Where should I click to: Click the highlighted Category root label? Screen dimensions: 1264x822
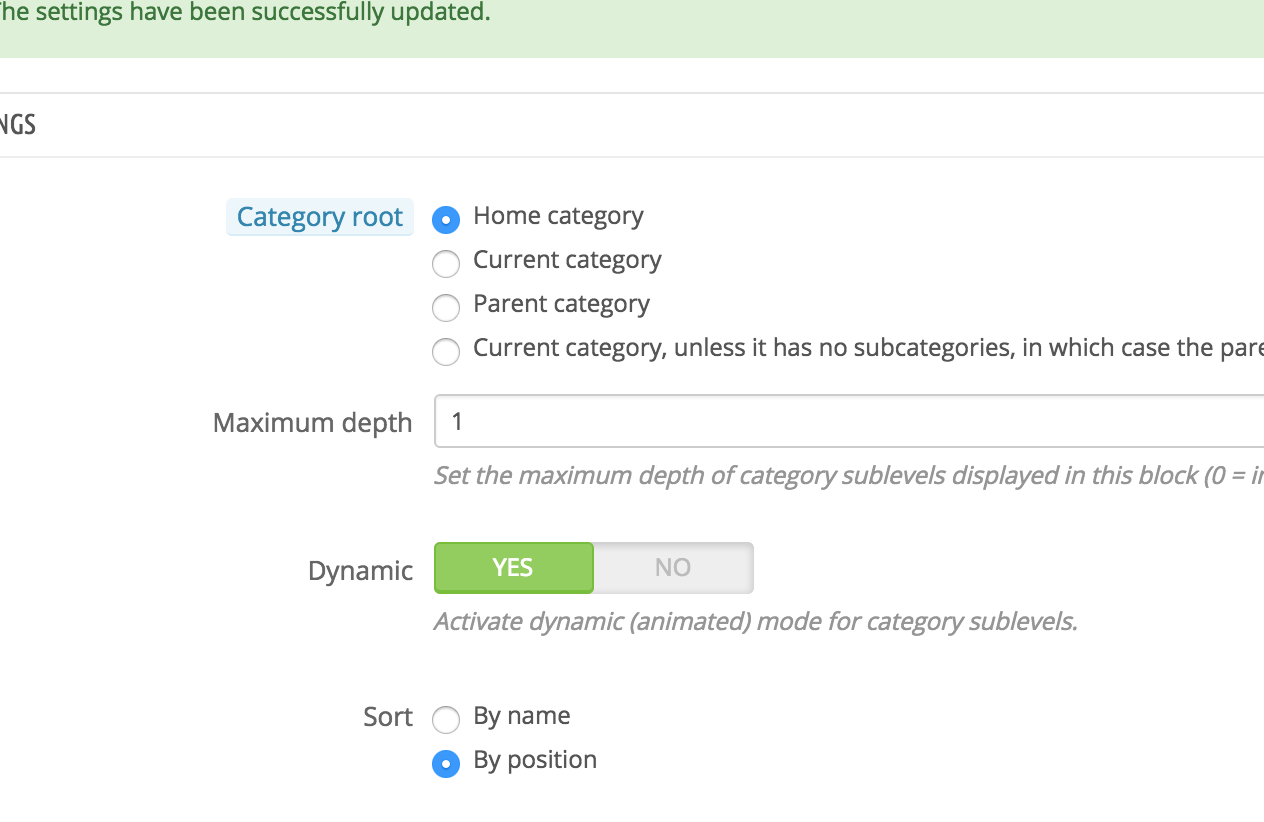click(x=320, y=217)
